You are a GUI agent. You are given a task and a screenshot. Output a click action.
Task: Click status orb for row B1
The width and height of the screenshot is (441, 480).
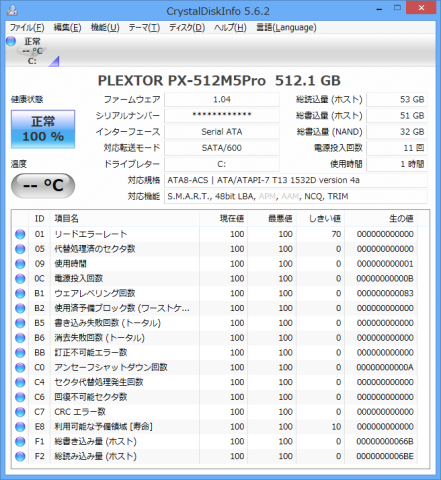20,293
